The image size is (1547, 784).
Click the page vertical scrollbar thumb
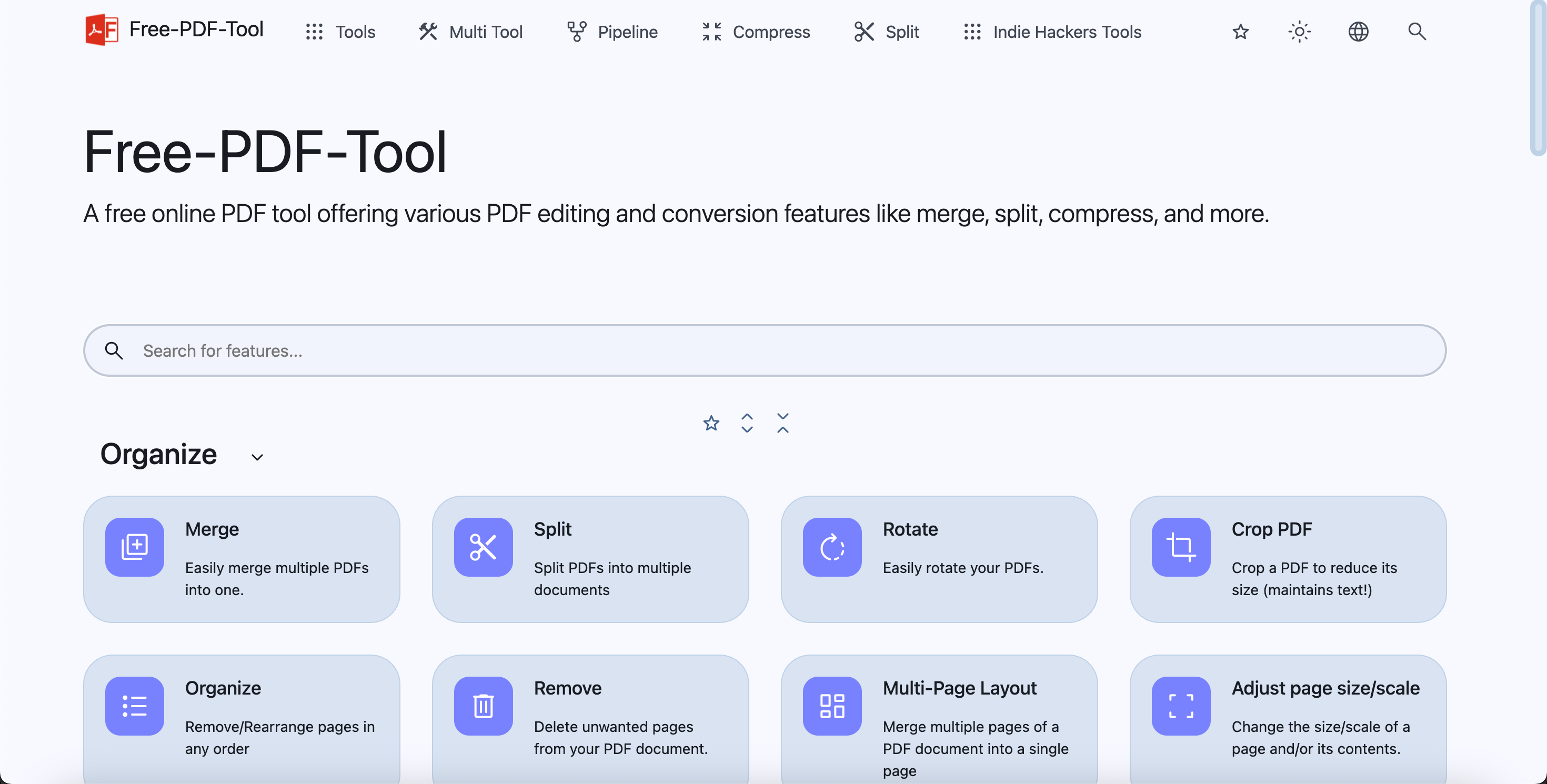(1539, 78)
